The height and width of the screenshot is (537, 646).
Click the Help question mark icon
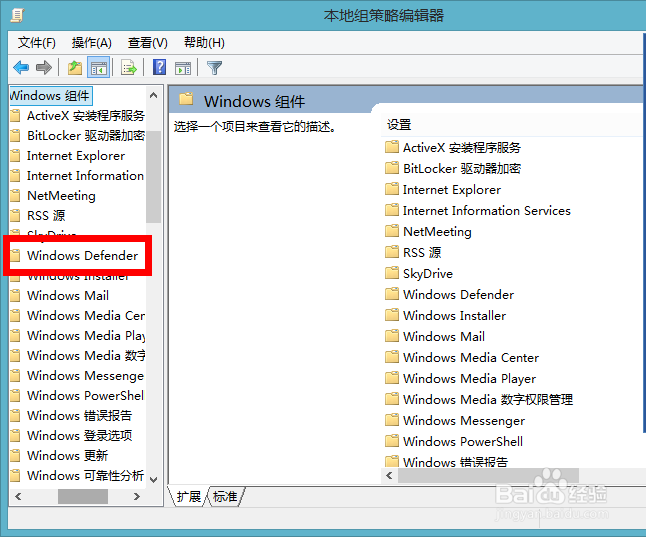point(159,67)
